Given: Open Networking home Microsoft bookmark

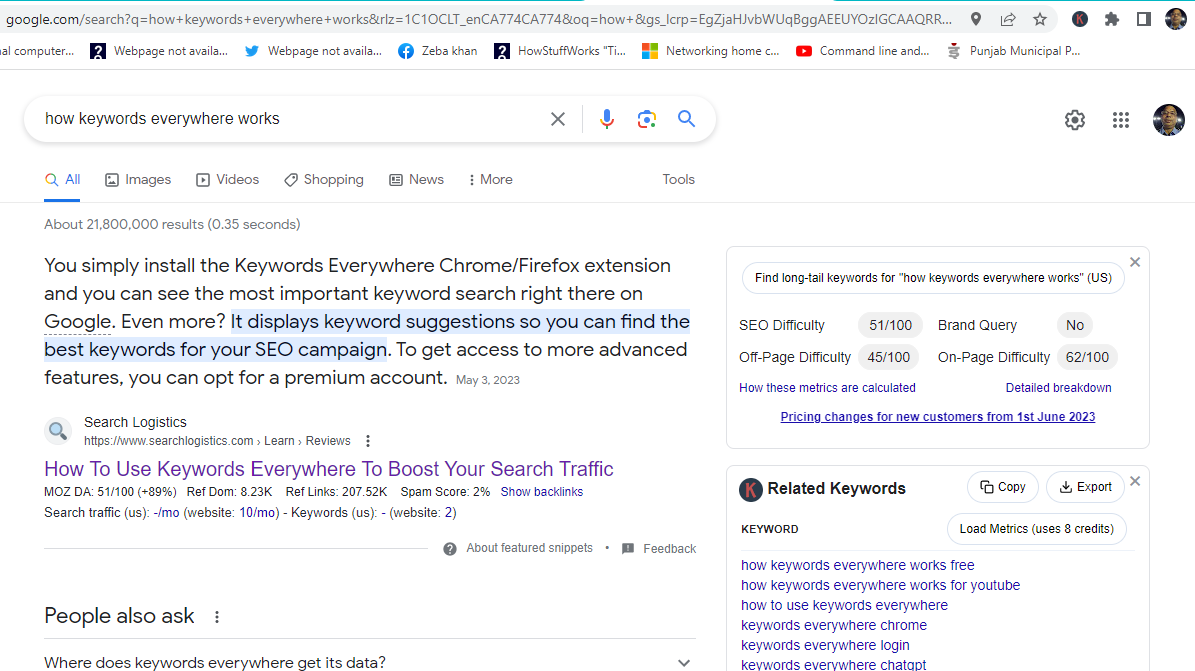Looking at the screenshot, I should click(x=711, y=51).
